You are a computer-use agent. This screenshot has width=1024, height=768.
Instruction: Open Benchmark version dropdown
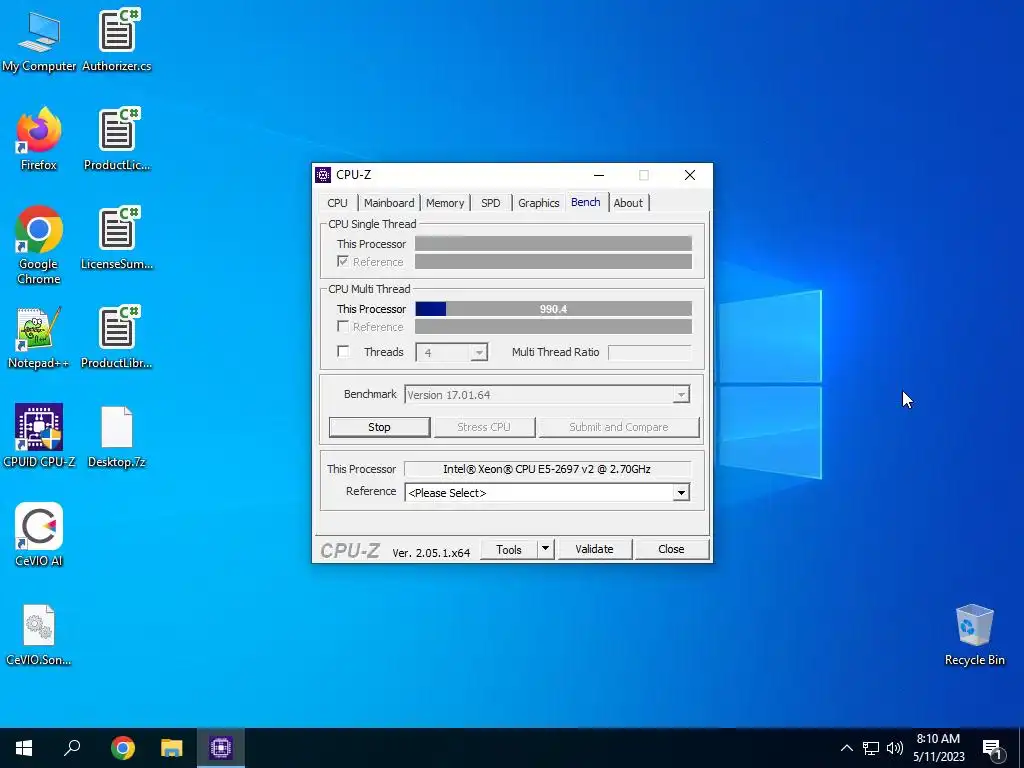click(x=681, y=394)
